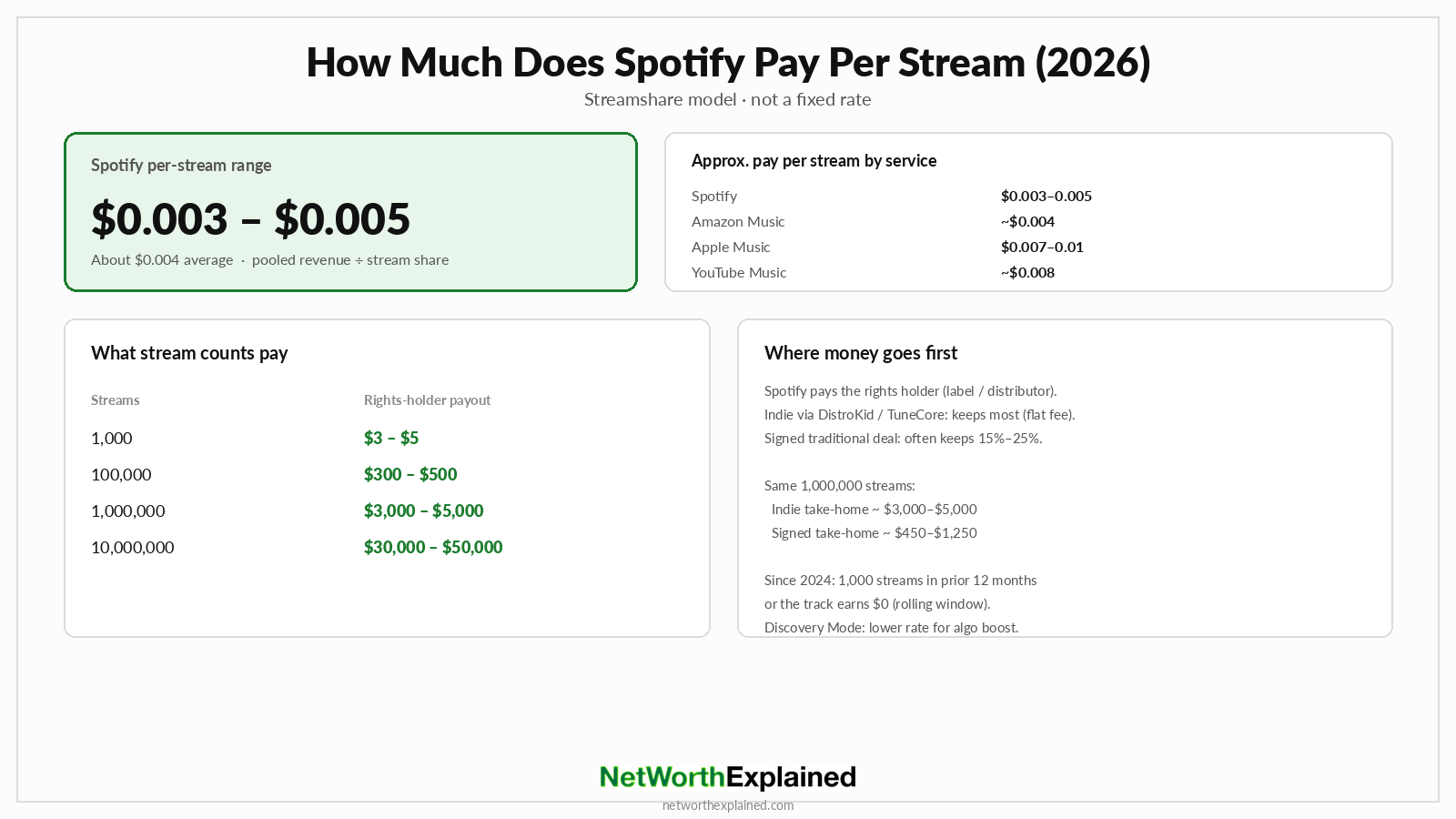Select the 'Spotify' service row label
The image size is (1456, 819).
714,197
